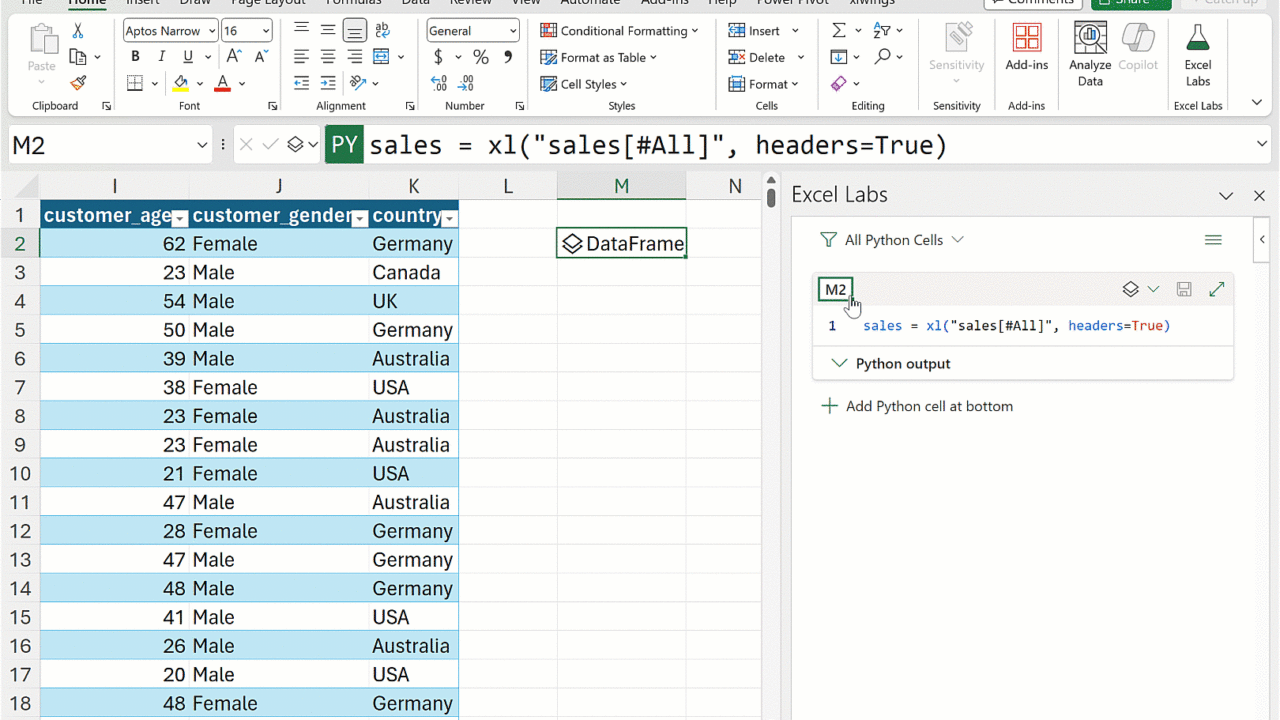Collapse the Python output section
Screen dimensions: 1280x720
coord(839,363)
